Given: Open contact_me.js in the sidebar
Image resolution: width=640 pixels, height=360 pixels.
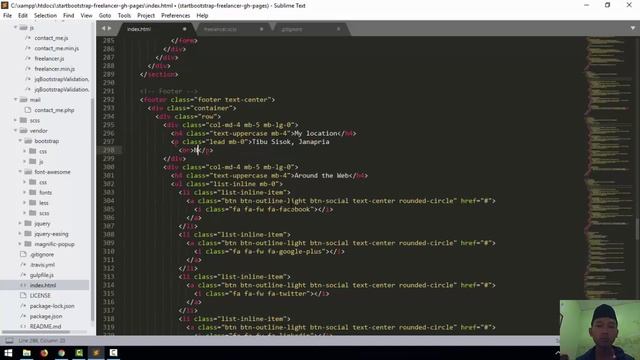Looking at the screenshot, I should click(x=51, y=38).
